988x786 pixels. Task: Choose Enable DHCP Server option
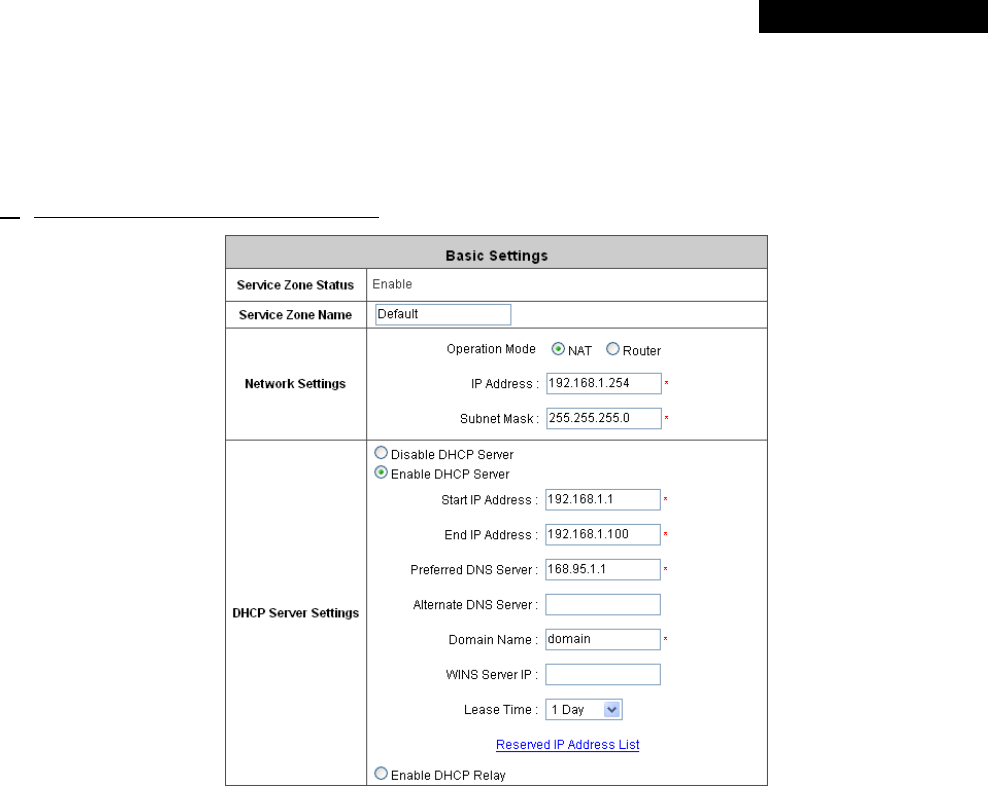381,473
